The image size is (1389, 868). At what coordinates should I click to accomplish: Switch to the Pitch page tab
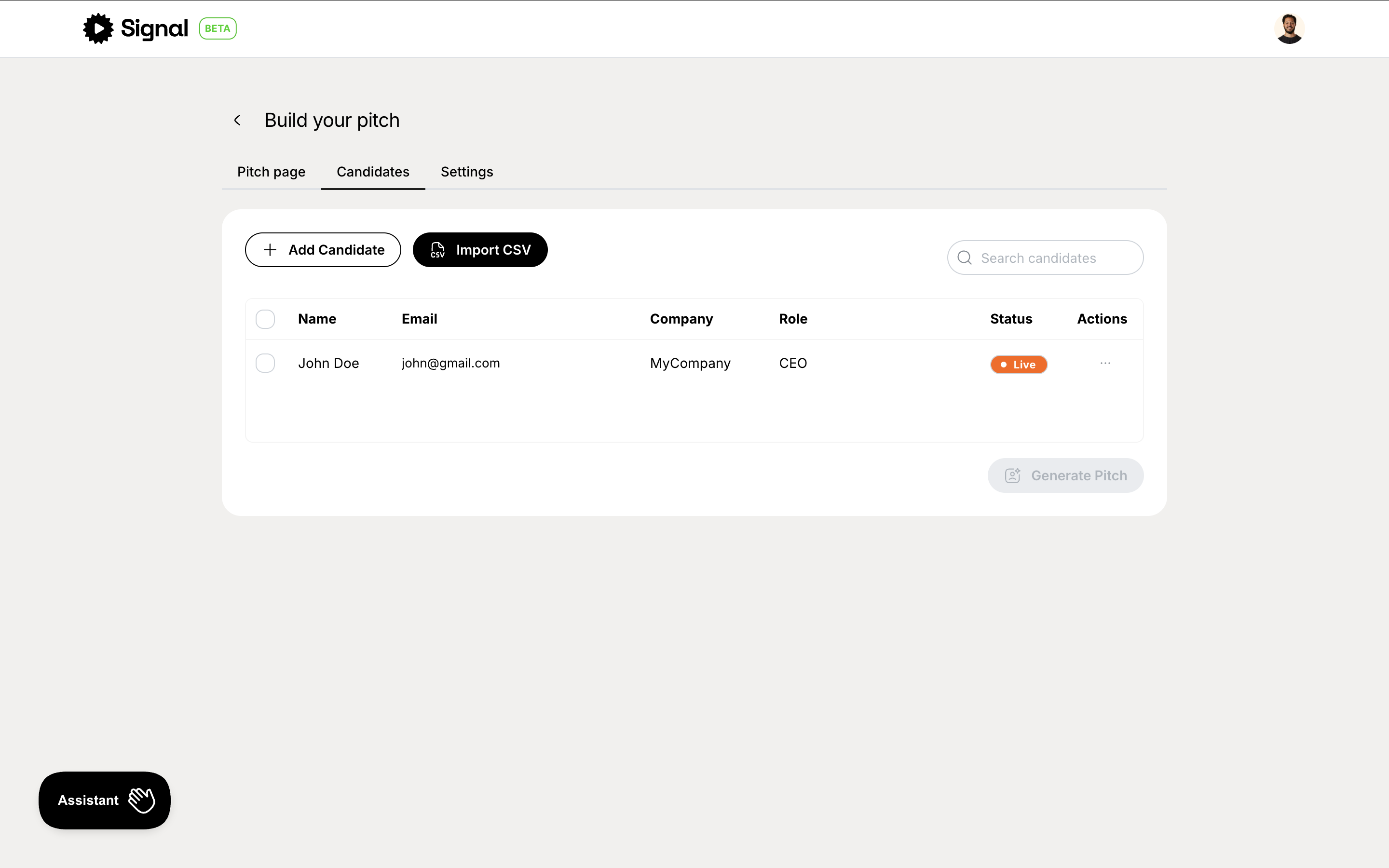[271, 172]
